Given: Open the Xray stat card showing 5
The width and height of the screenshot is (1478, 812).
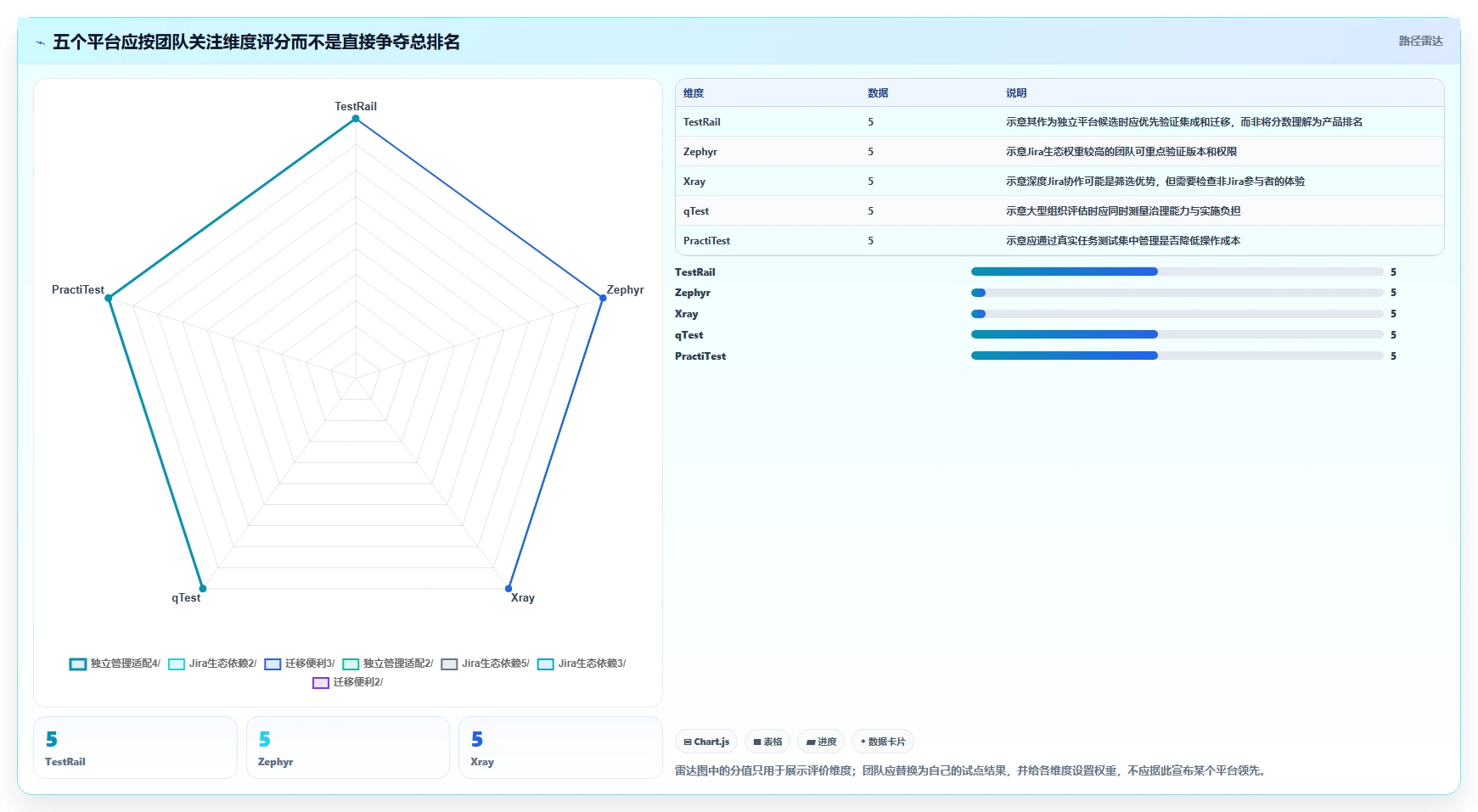Looking at the screenshot, I should click(560, 748).
